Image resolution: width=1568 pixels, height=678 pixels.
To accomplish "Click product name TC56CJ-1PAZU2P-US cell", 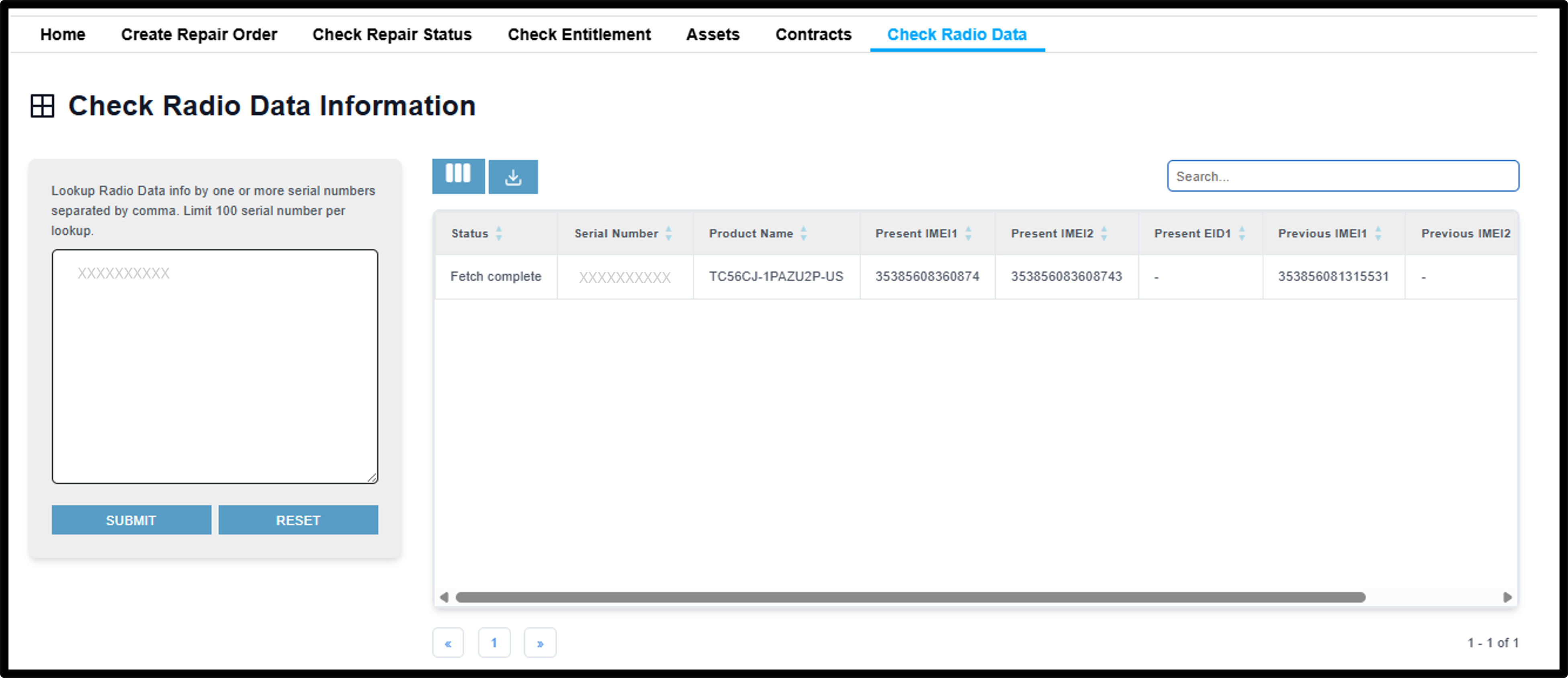I will click(x=776, y=277).
